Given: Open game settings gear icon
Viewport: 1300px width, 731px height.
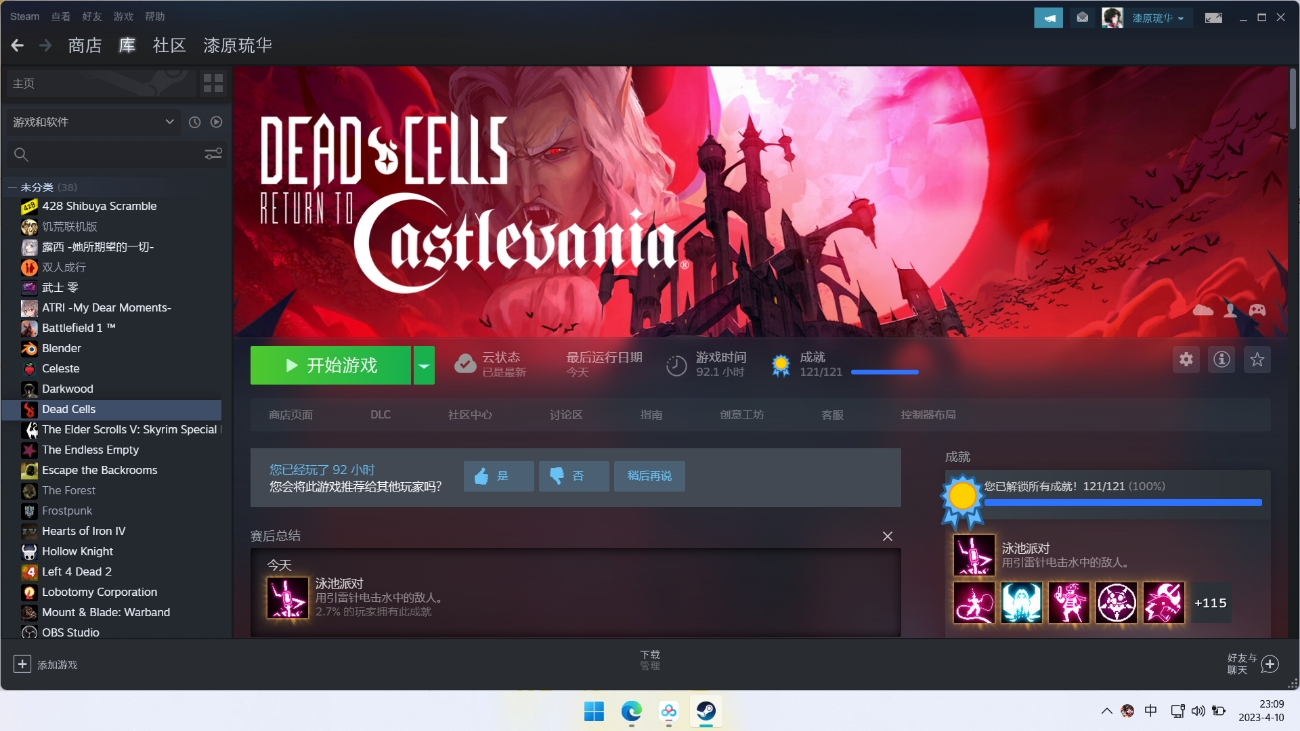Looking at the screenshot, I should coord(1186,360).
